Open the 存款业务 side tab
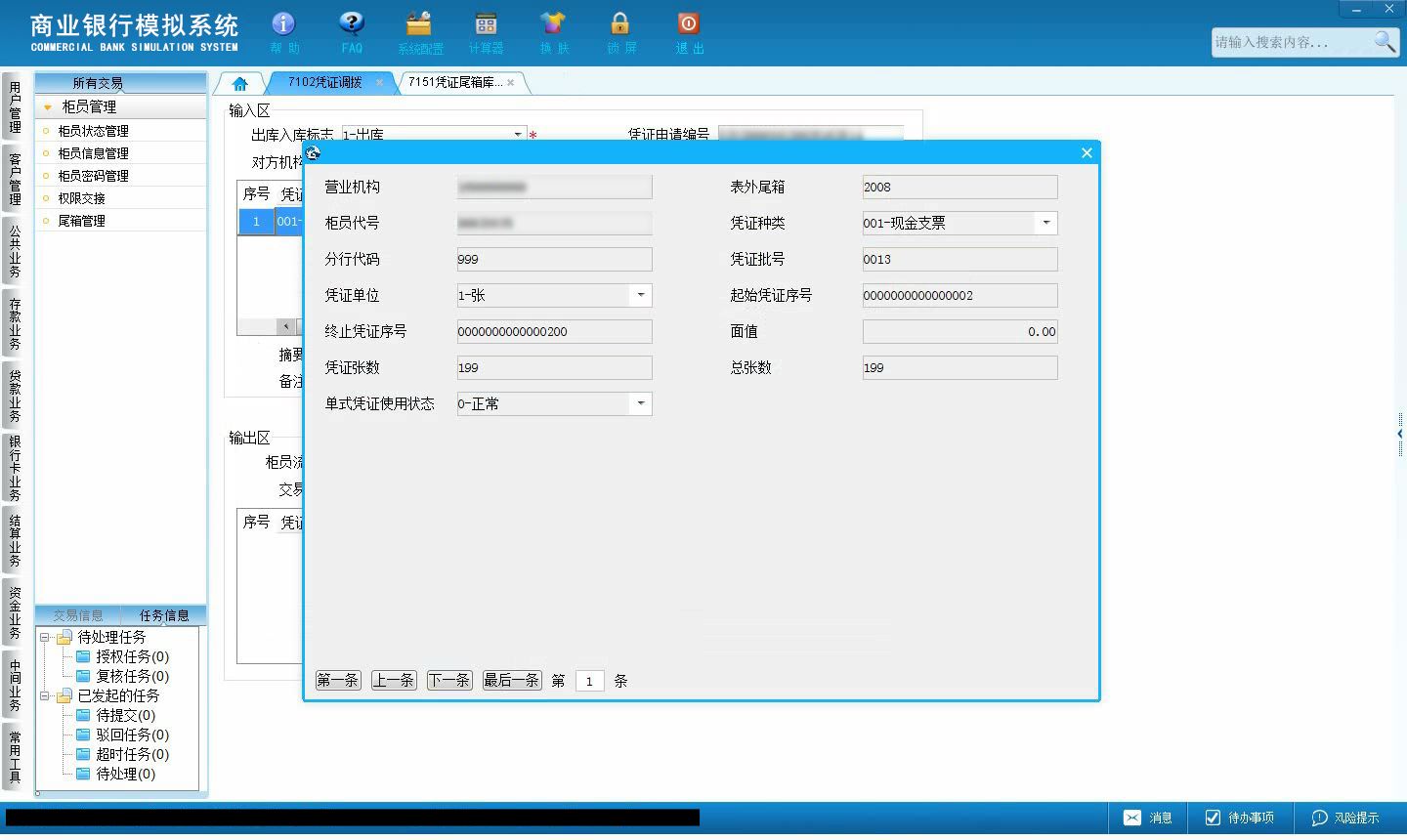 (x=14, y=323)
